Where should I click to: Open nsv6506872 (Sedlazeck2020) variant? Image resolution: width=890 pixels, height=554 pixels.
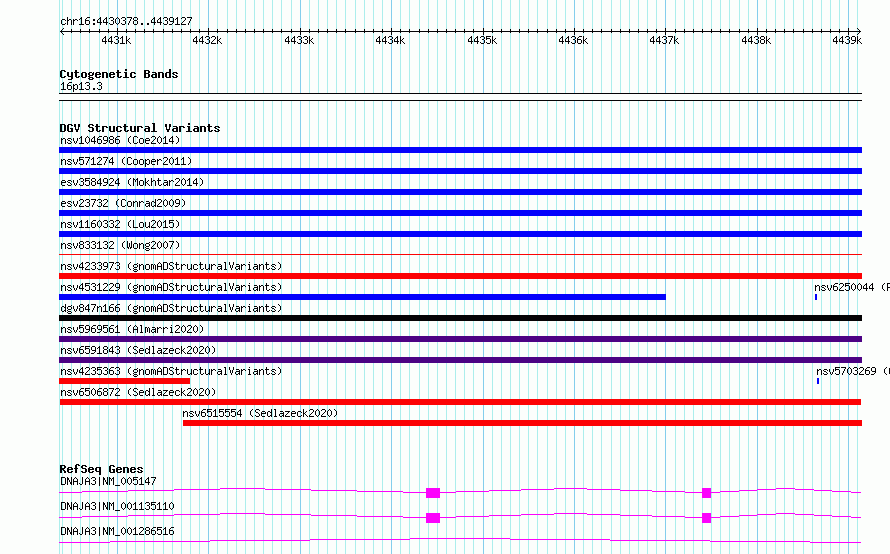tap(138, 392)
